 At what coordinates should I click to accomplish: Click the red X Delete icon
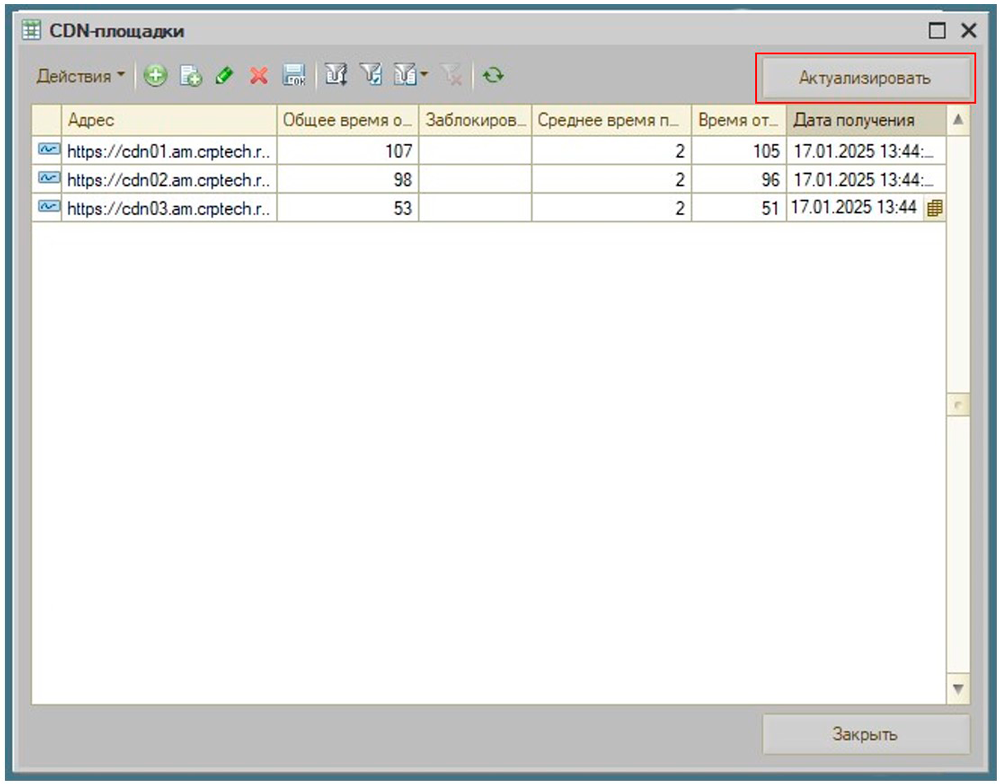click(259, 76)
